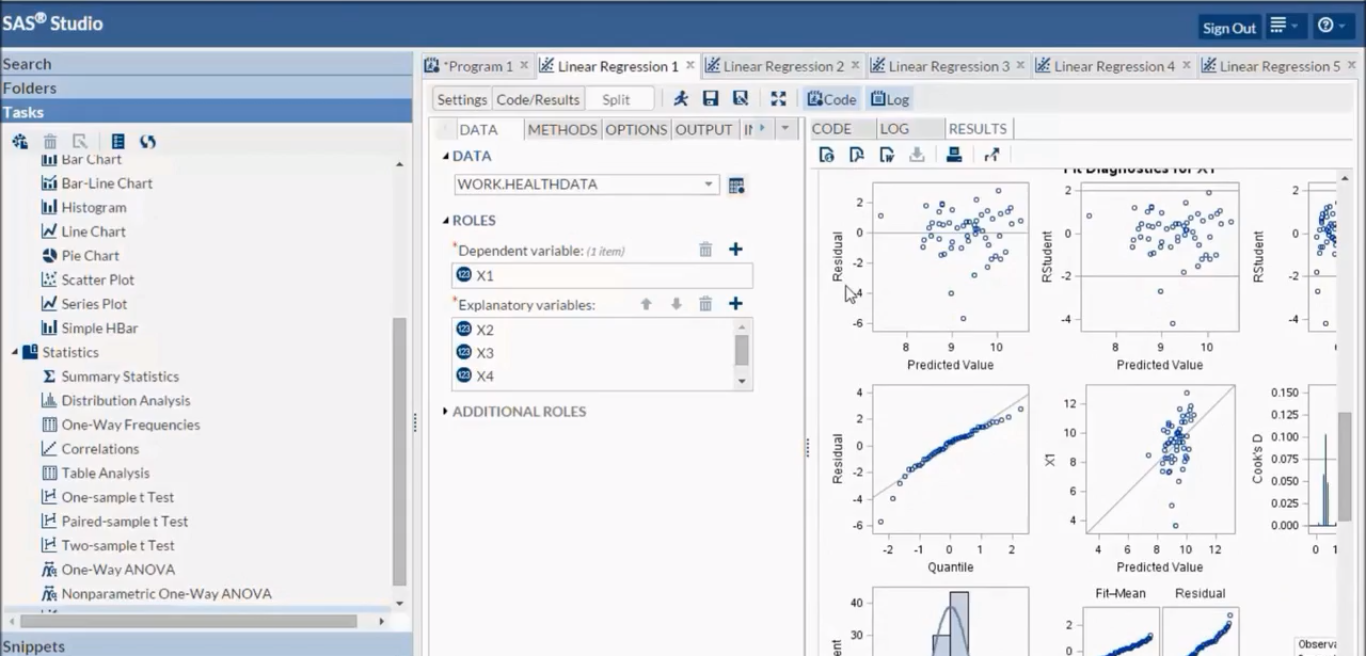Open the Help menu dropdown
The width and height of the screenshot is (1366, 656).
[1332, 26]
